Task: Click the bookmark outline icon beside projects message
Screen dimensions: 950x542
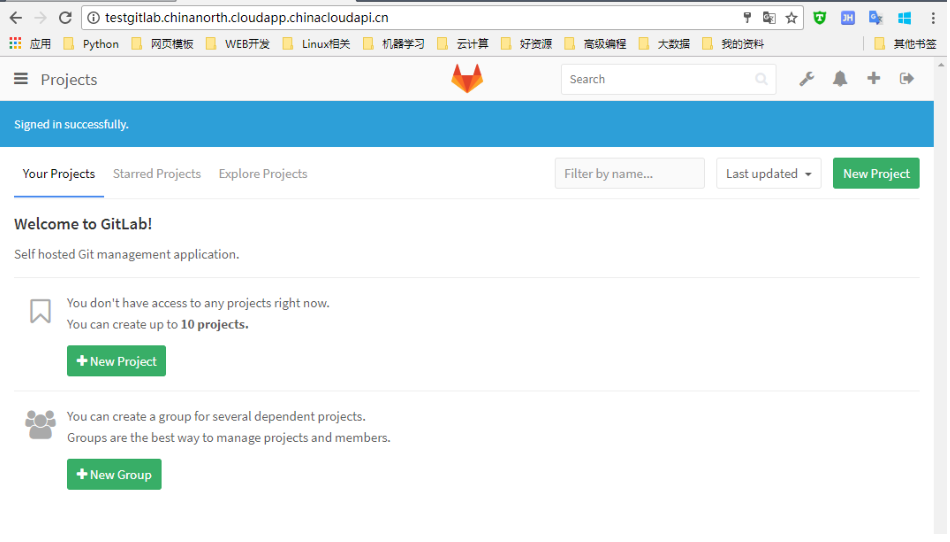Action: (41, 311)
